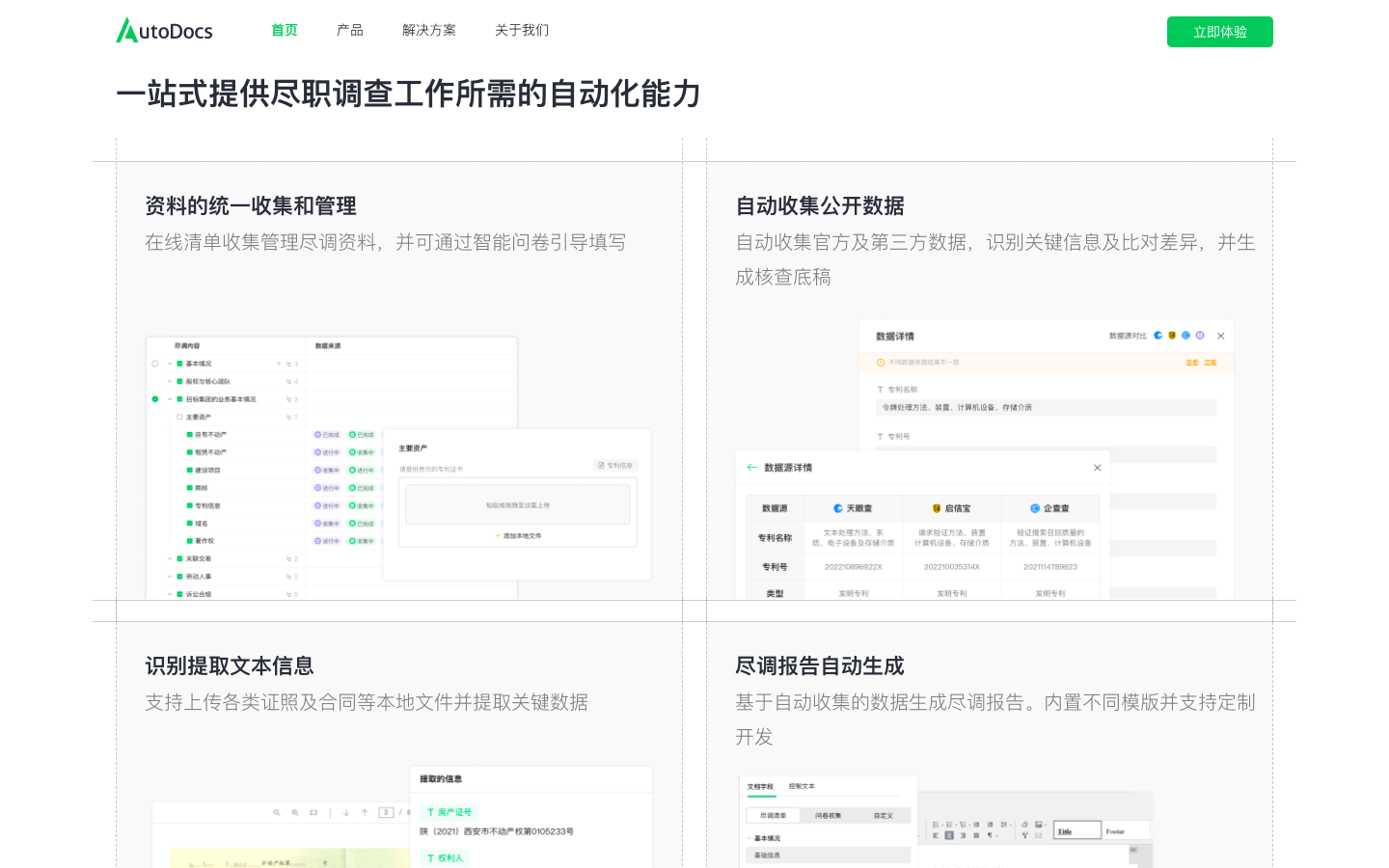Toggle the 主要资产 checkbox
This screenshot has width=1389, height=868.
point(179,418)
